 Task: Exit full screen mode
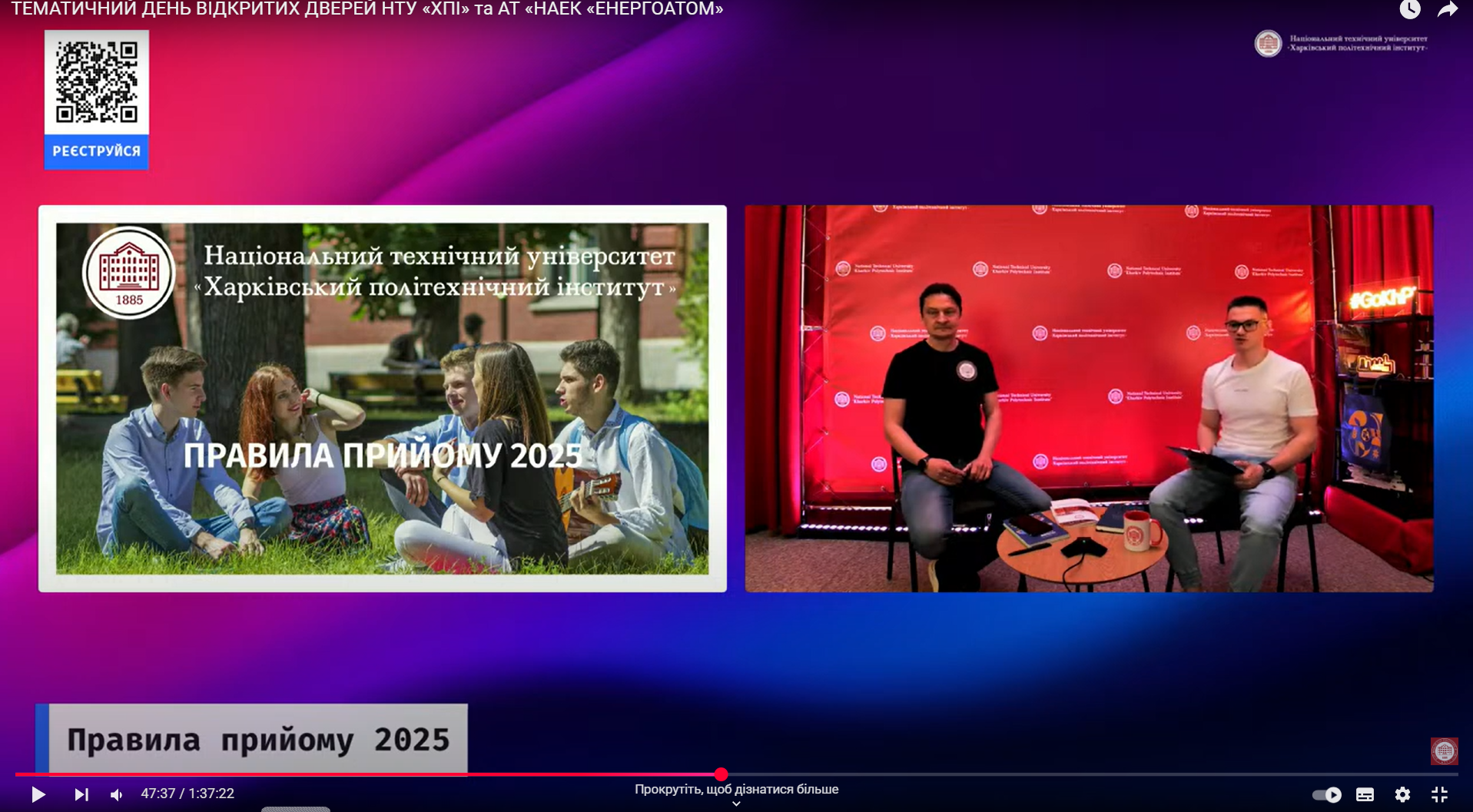[1439, 794]
